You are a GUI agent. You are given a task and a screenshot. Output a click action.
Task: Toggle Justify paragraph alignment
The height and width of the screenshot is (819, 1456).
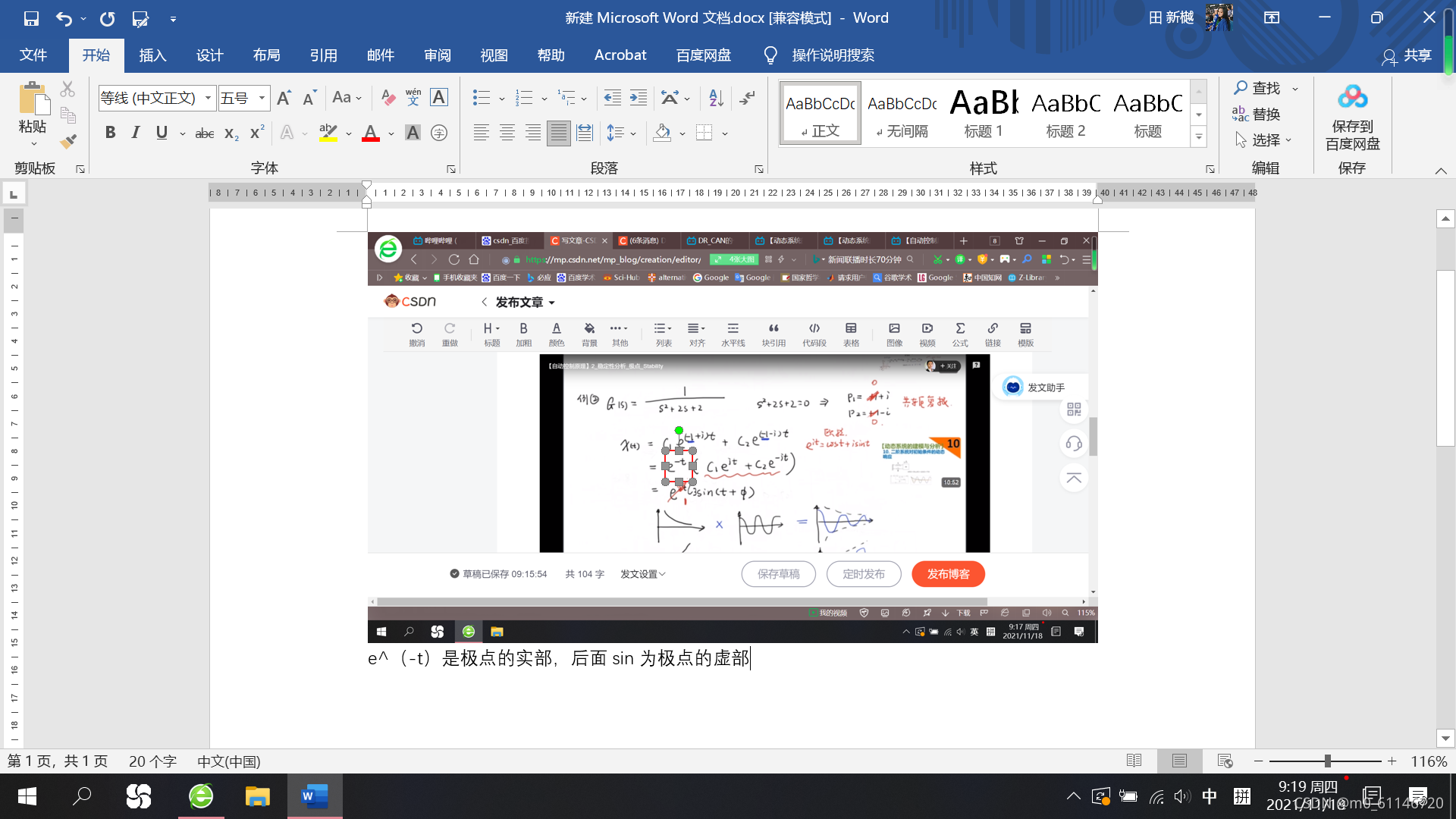(x=559, y=133)
